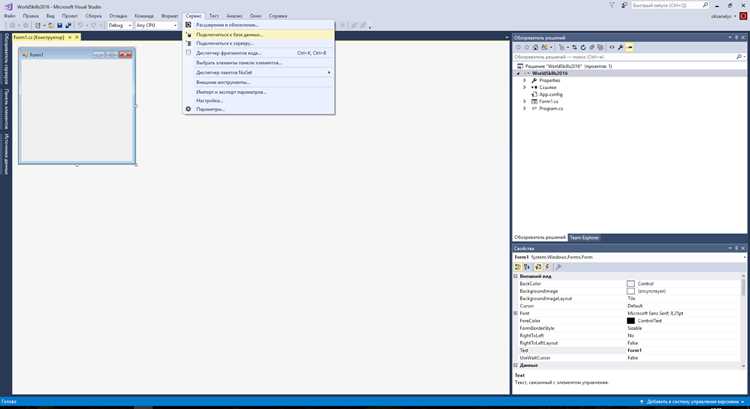Click the Save All icon in toolbar

68,25
